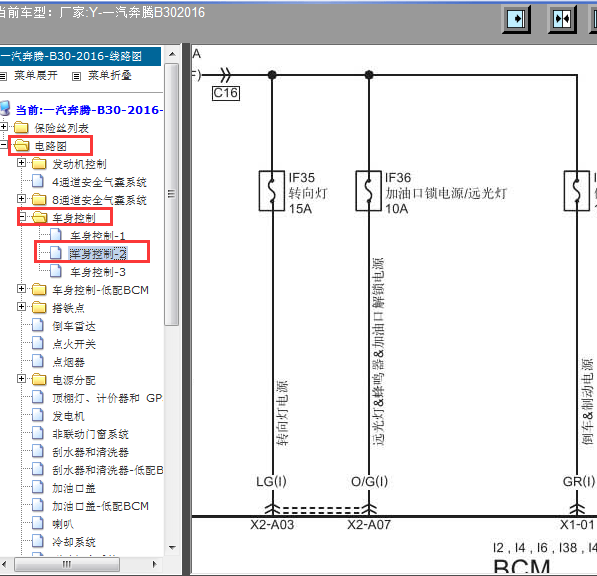597x576 pixels.
Task: Click the X2-A03 pin label
Action: pyautogui.click(x=272, y=525)
